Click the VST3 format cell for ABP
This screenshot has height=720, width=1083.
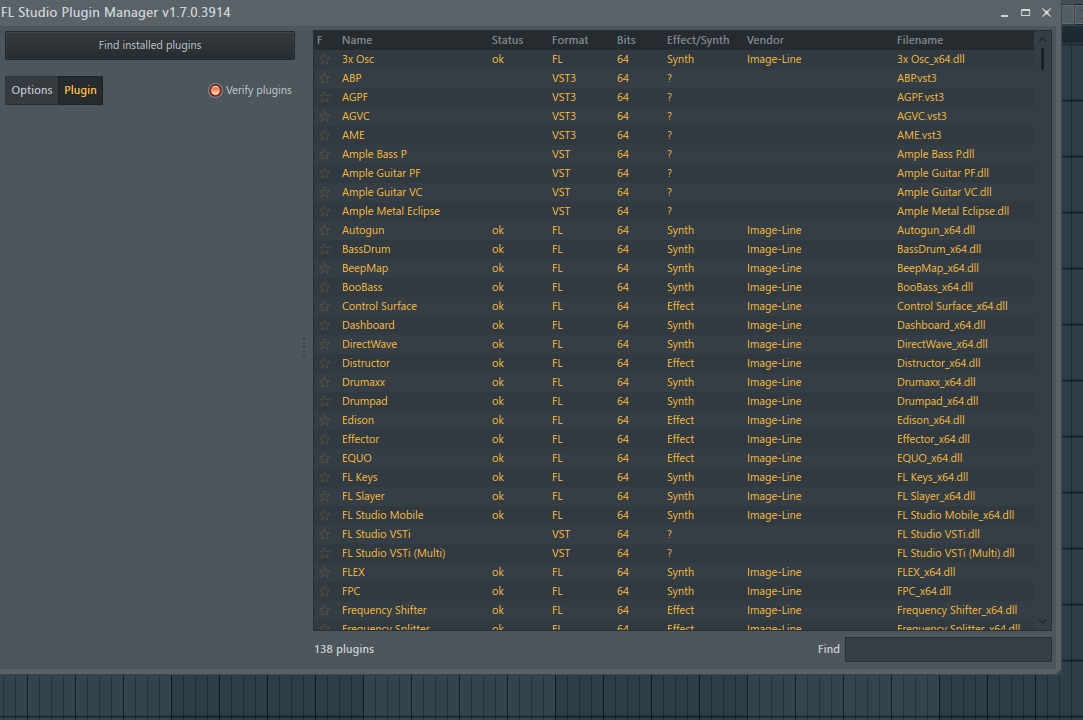564,78
